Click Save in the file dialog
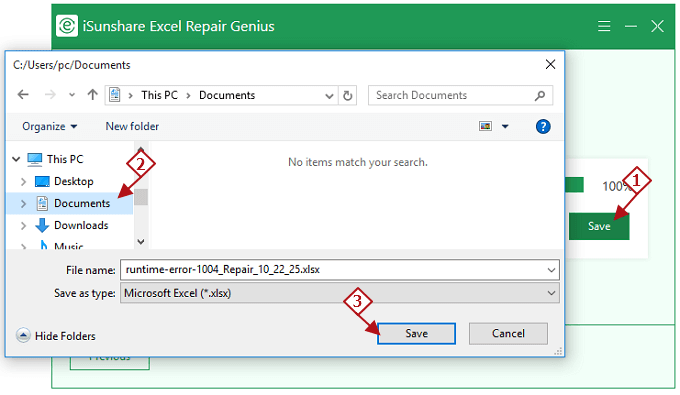 click(x=416, y=333)
